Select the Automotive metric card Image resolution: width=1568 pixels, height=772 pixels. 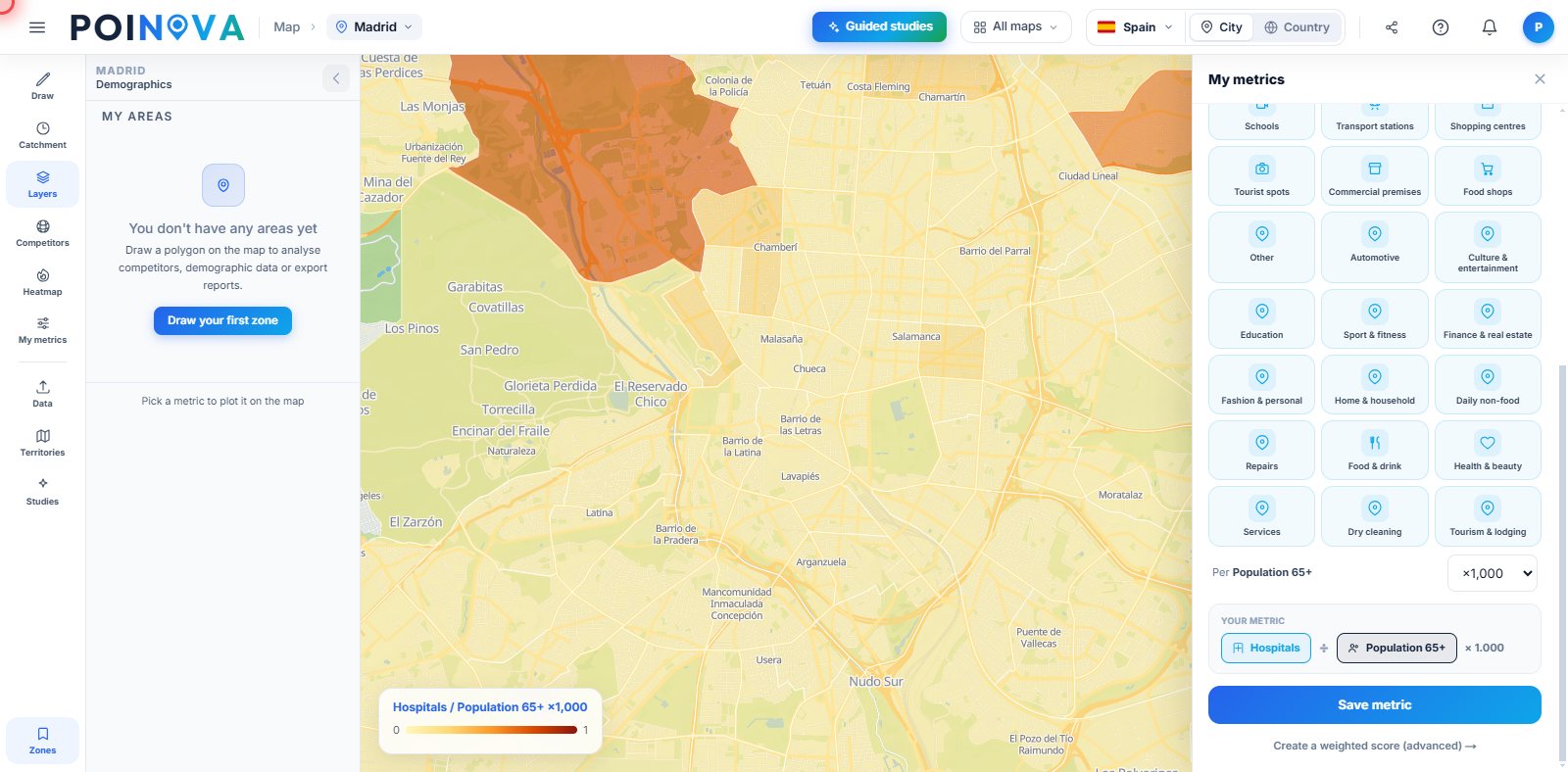1375,248
